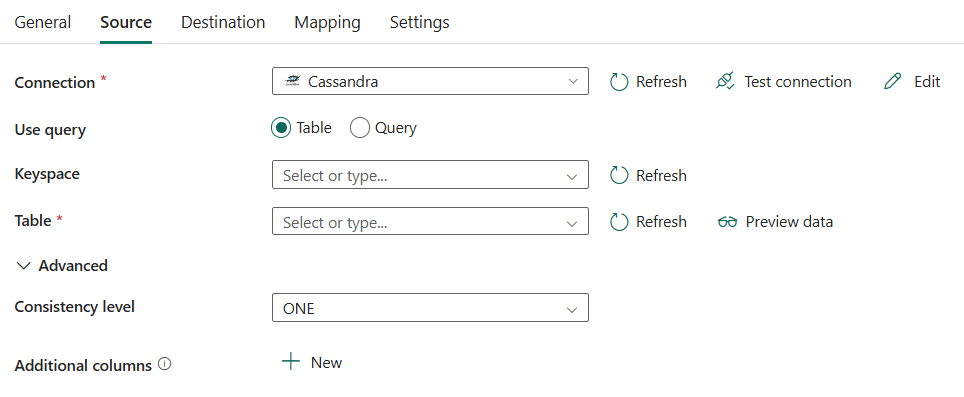This screenshot has height=397, width=964.
Task: Switch to the Destination tab
Action: (x=223, y=22)
